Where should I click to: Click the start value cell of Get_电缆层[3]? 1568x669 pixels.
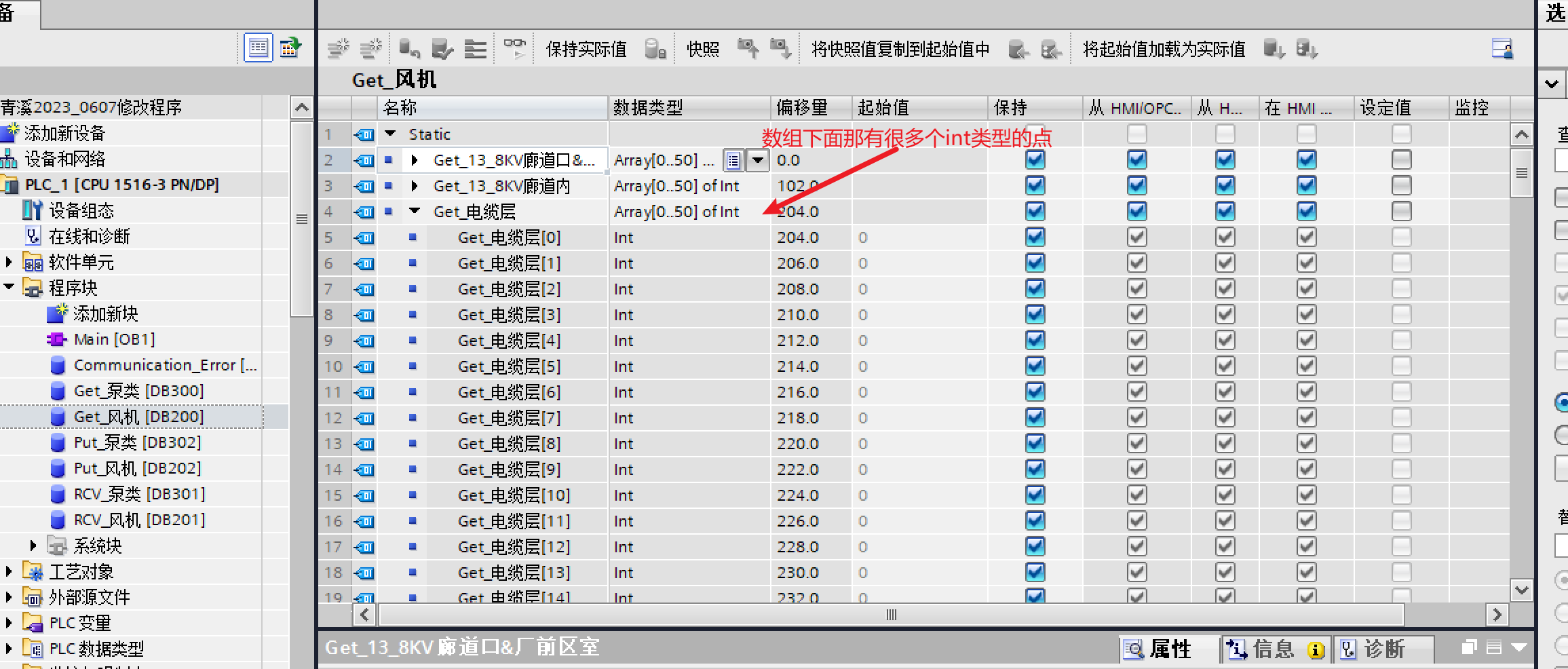[920, 315]
